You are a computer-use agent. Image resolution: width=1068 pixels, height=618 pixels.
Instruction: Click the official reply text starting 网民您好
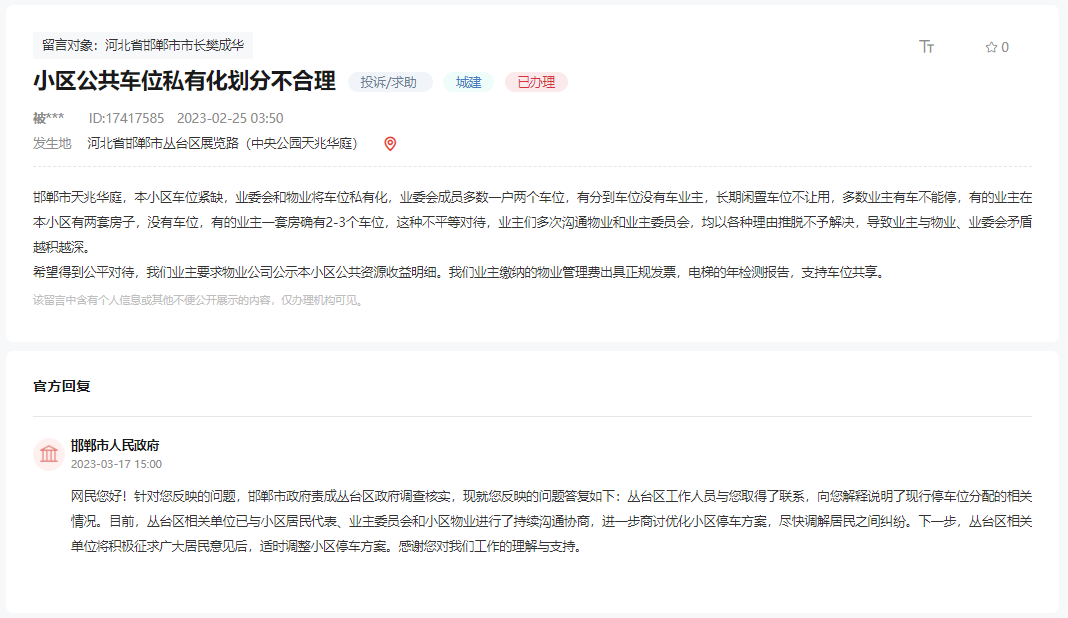(552, 521)
